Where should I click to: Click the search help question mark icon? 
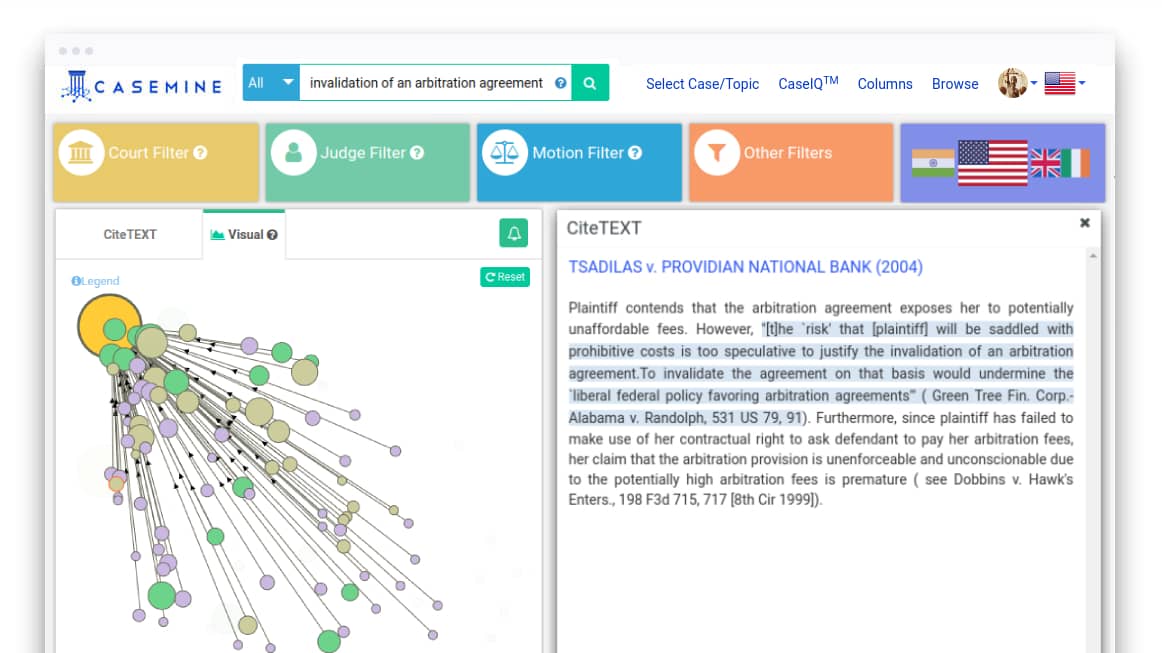(x=561, y=83)
